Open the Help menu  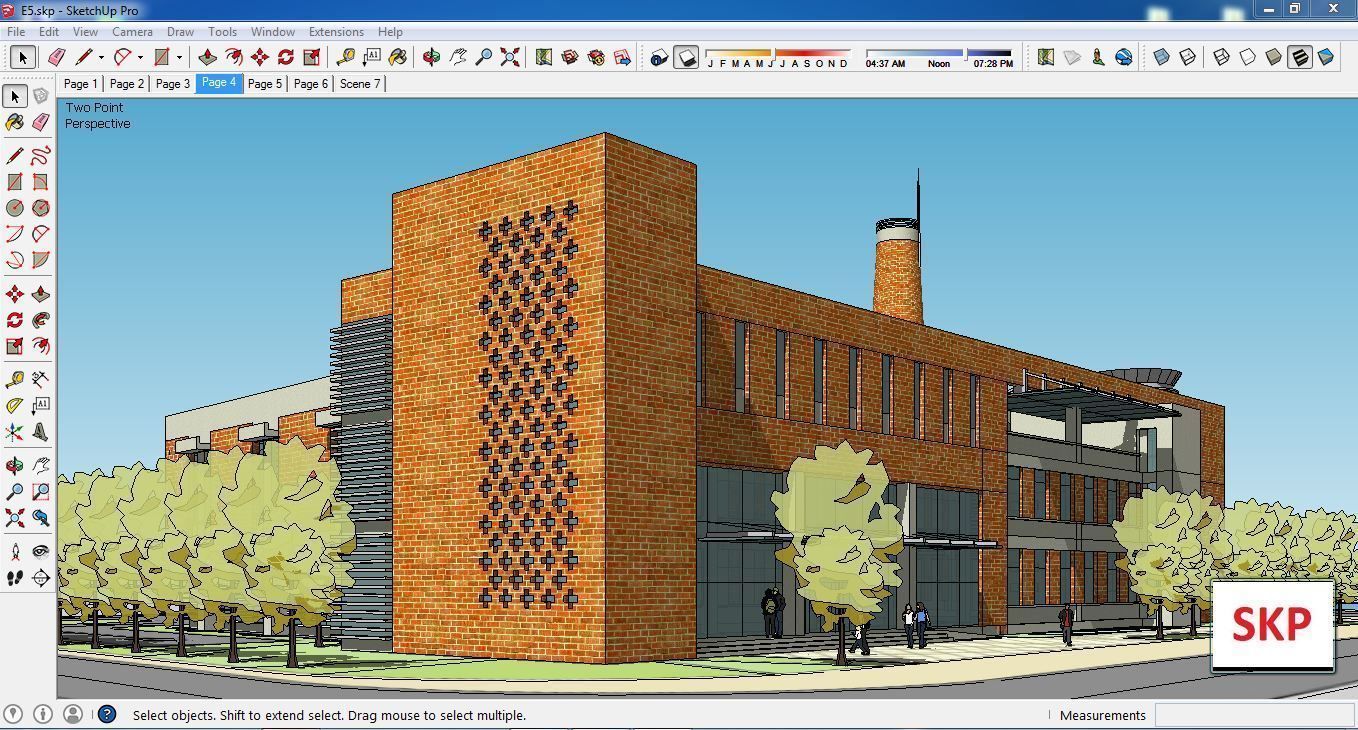390,31
